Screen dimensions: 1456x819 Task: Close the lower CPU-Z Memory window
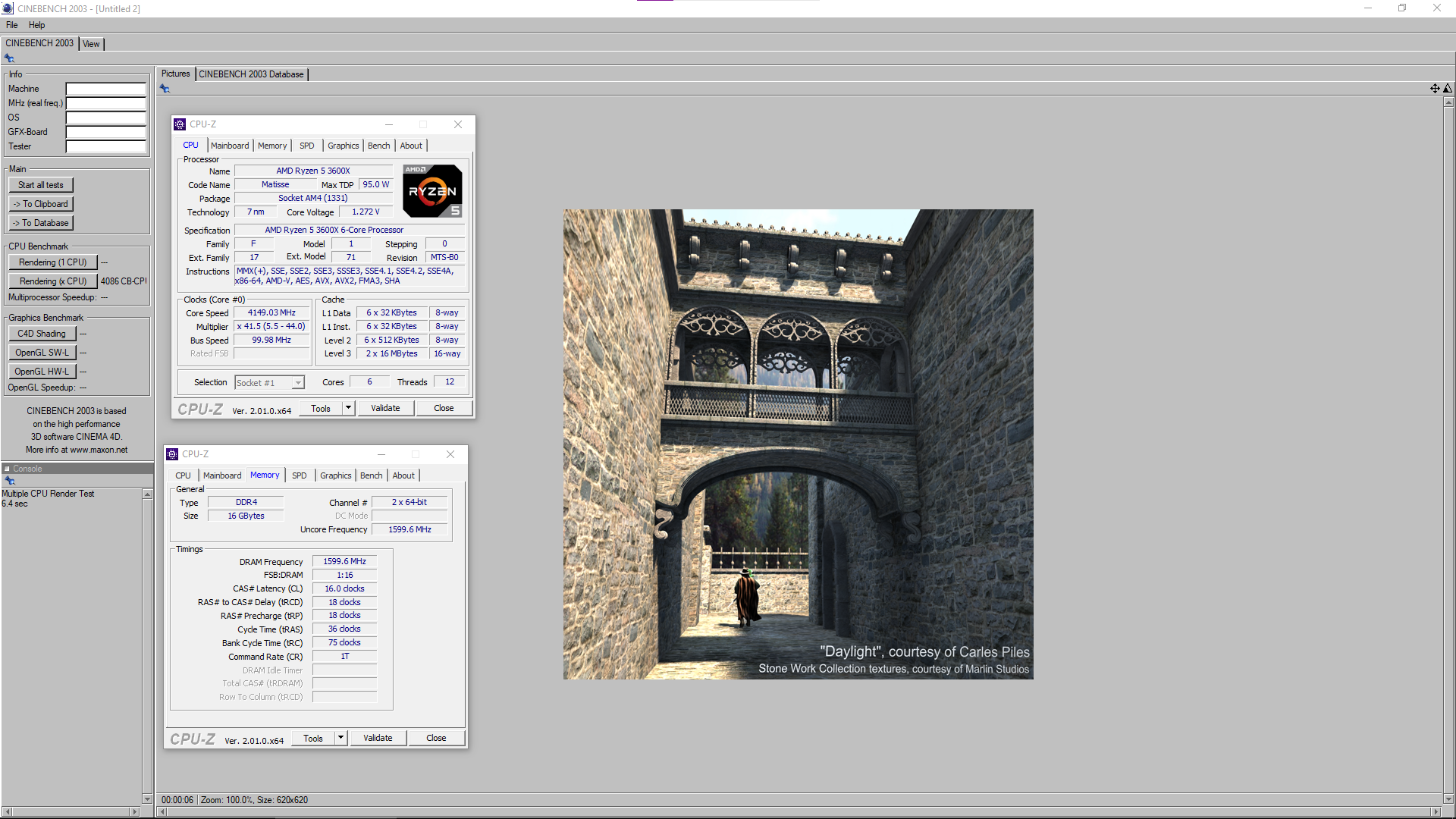click(x=450, y=454)
